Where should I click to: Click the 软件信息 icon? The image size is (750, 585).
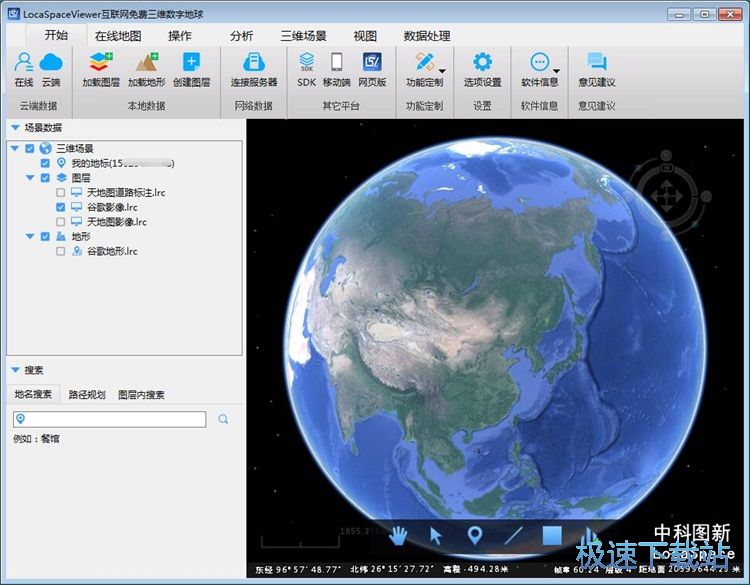tap(540, 62)
